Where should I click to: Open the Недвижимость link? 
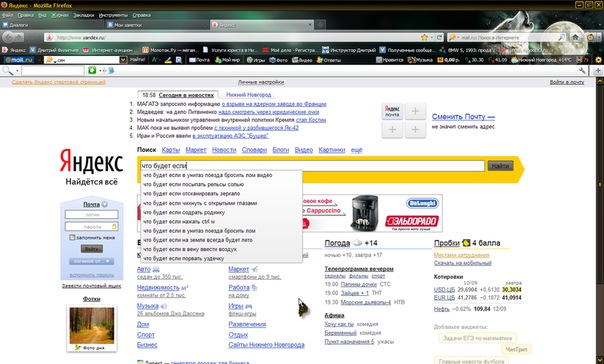tap(158, 287)
